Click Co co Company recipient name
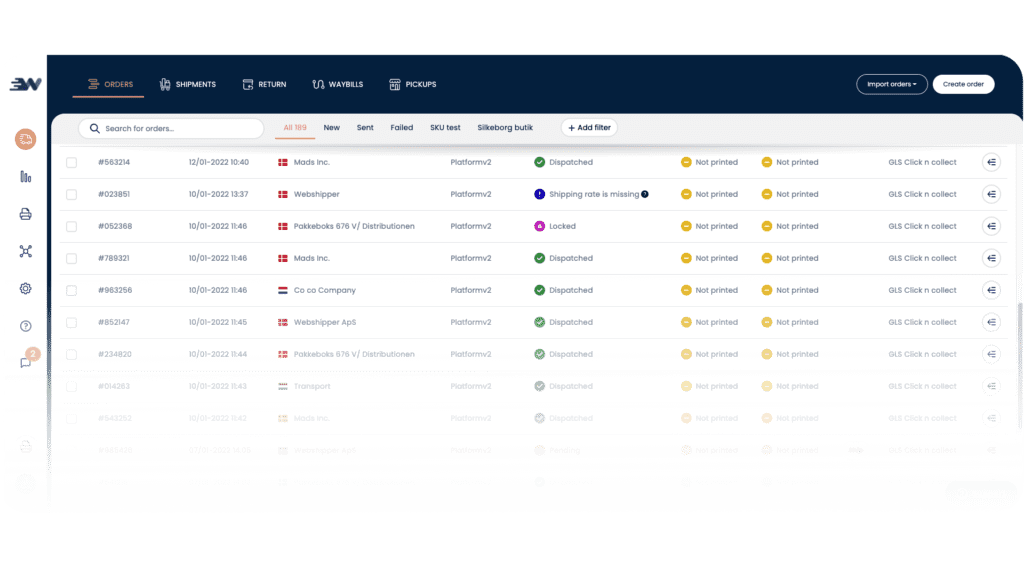The height and width of the screenshot is (576, 1024). (325, 290)
